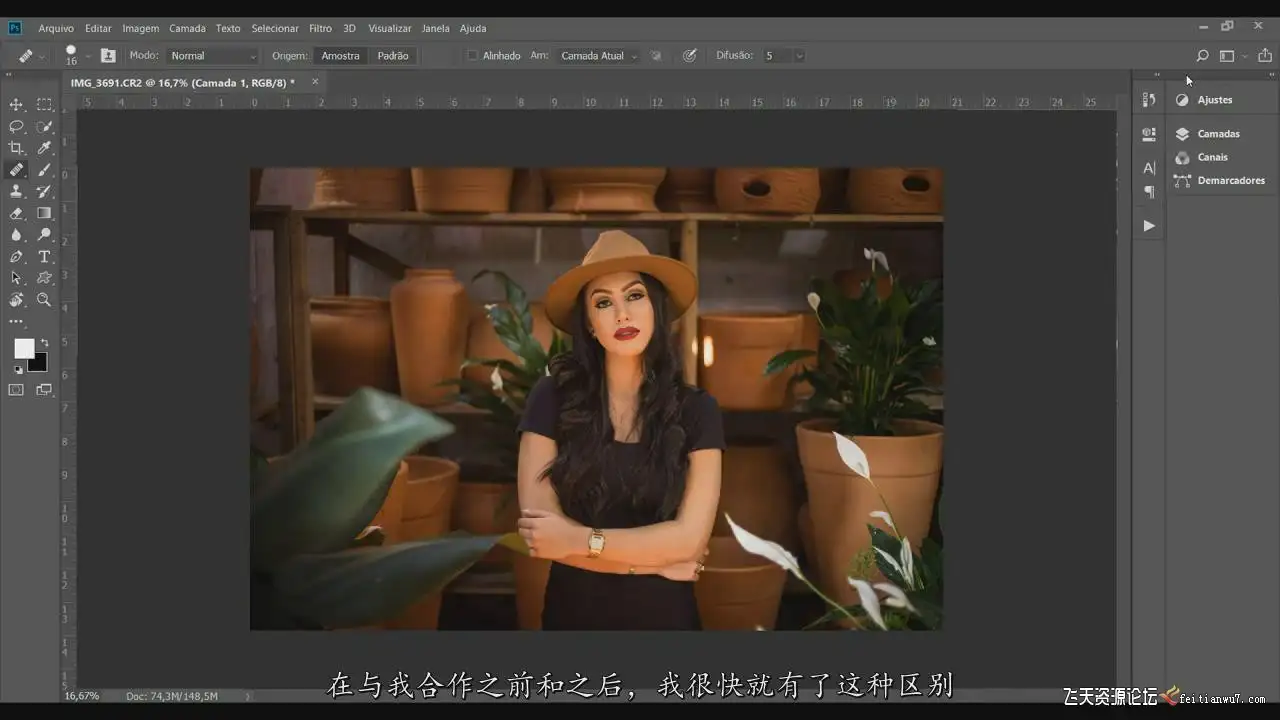Image resolution: width=1280 pixels, height=720 pixels.
Task: Open the Filtro menu
Action: (x=320, y=28)
